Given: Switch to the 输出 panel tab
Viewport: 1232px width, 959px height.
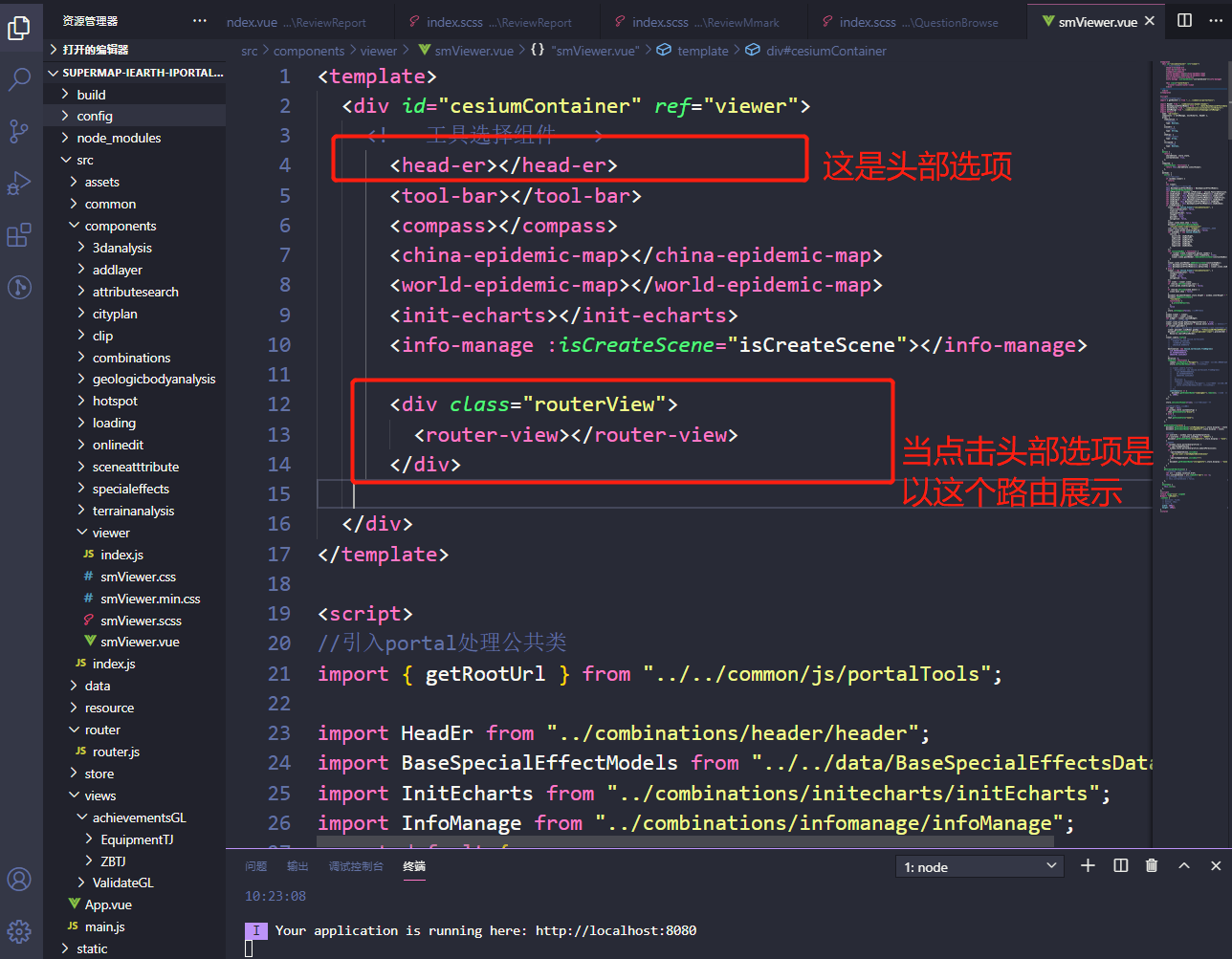Looking at the screenshot, I should (x=297, y=866).
